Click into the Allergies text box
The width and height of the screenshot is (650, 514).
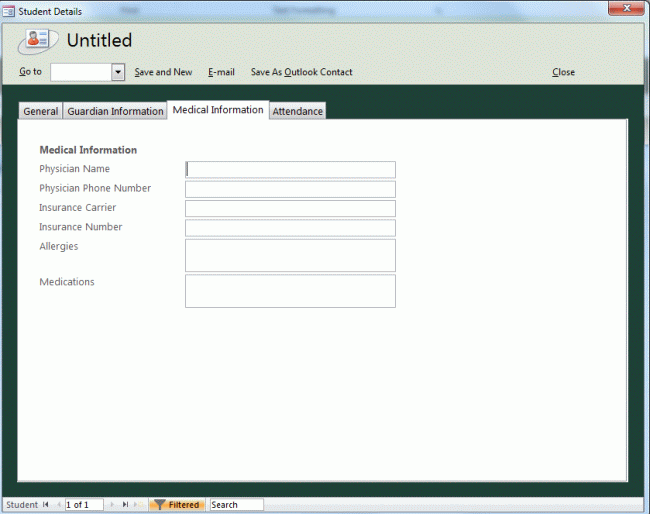pos(290,255)
